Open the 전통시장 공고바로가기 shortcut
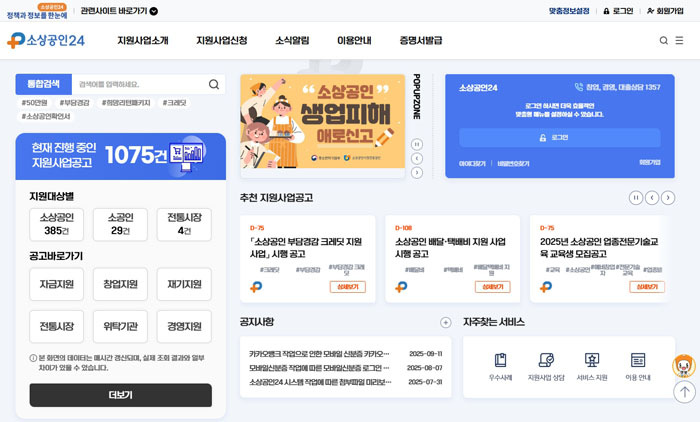700x422 pixels. point(57,326)
